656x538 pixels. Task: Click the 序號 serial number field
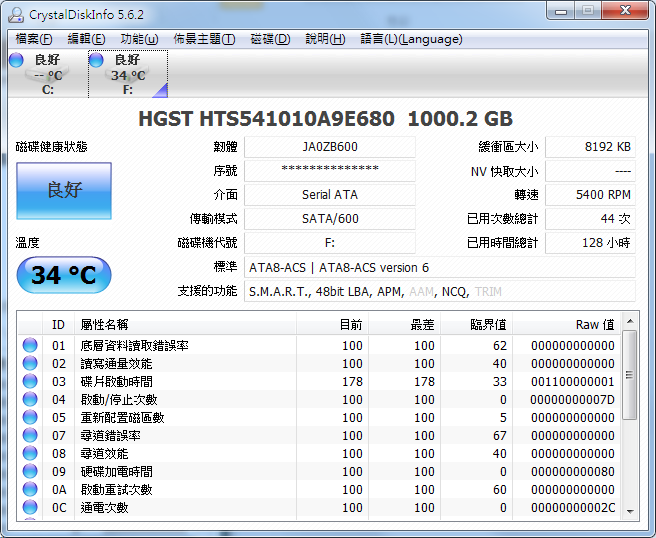click(x=329, y=171)
